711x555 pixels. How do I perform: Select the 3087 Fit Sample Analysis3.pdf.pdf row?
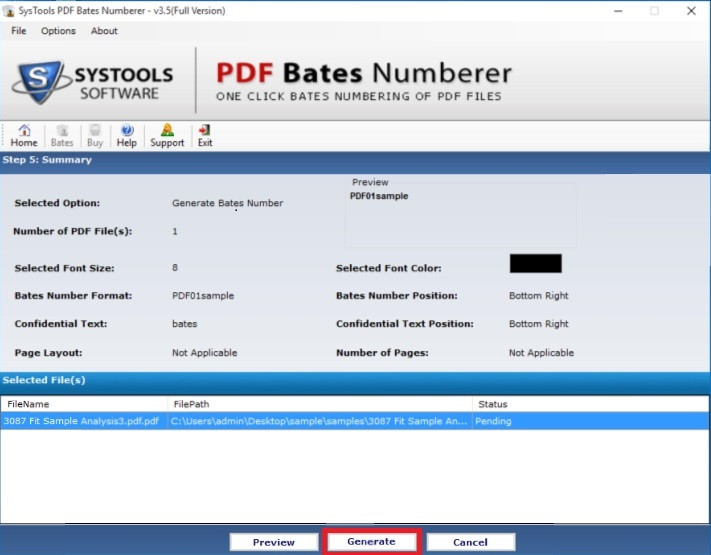[355, 421]
